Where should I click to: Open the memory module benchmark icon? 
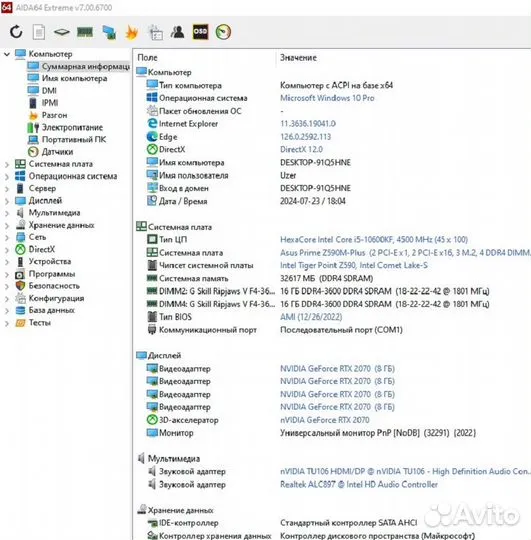tap(85, 32)
